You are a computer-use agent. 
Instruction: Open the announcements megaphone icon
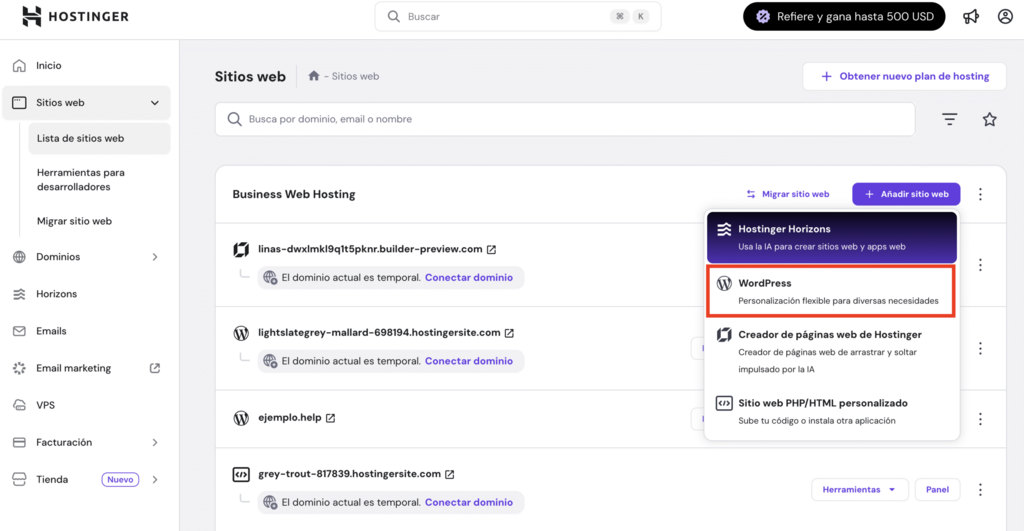971,16
